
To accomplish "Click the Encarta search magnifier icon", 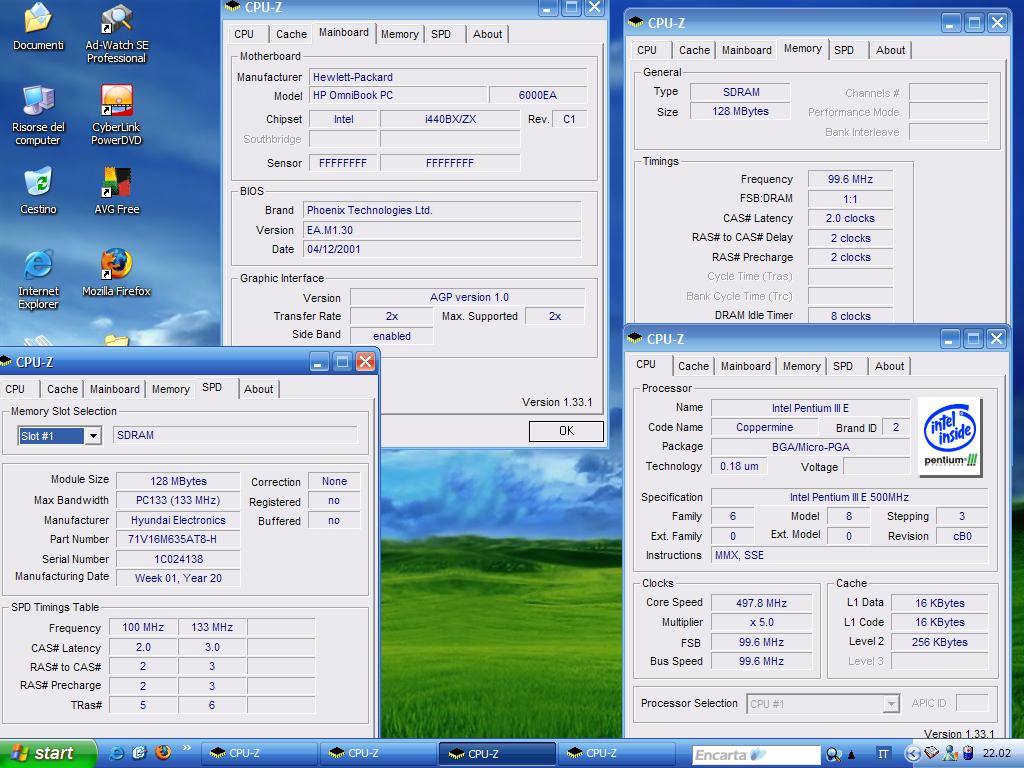I will pyautogui.click(x=832, y=754).
